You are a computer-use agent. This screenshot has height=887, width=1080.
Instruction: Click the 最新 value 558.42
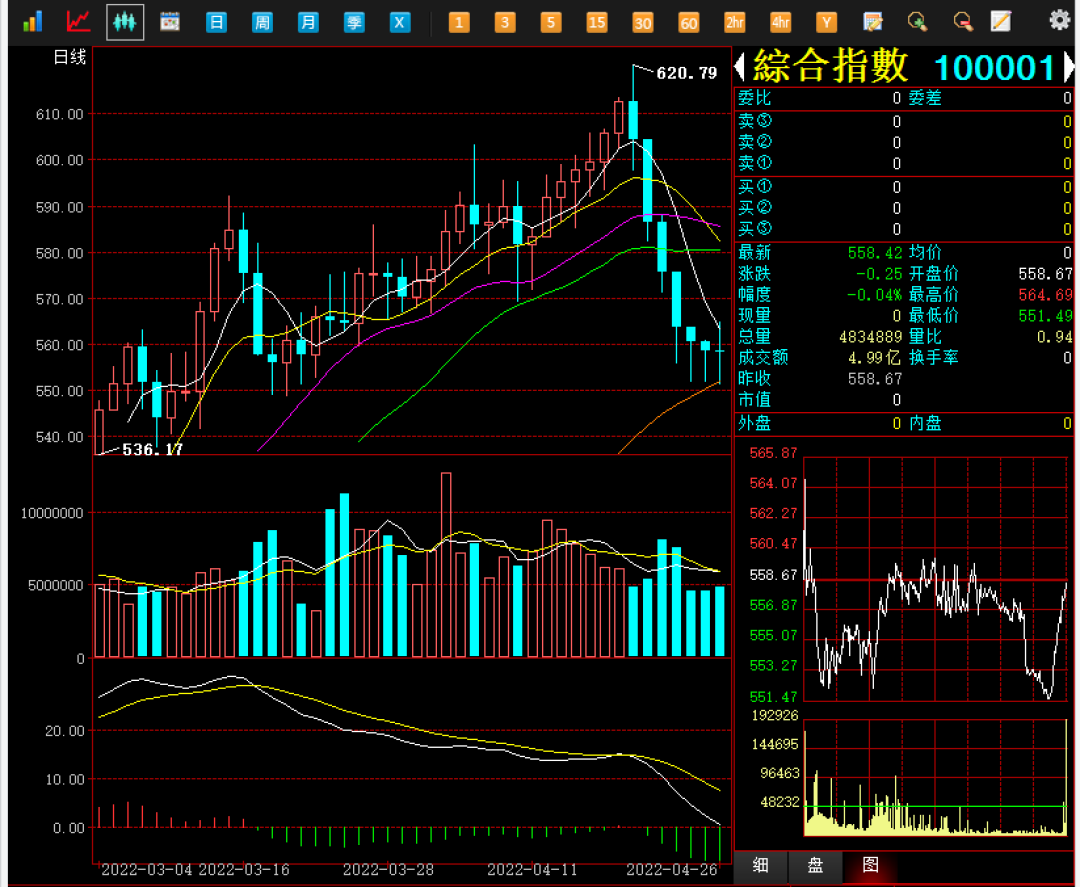(875, 253)
